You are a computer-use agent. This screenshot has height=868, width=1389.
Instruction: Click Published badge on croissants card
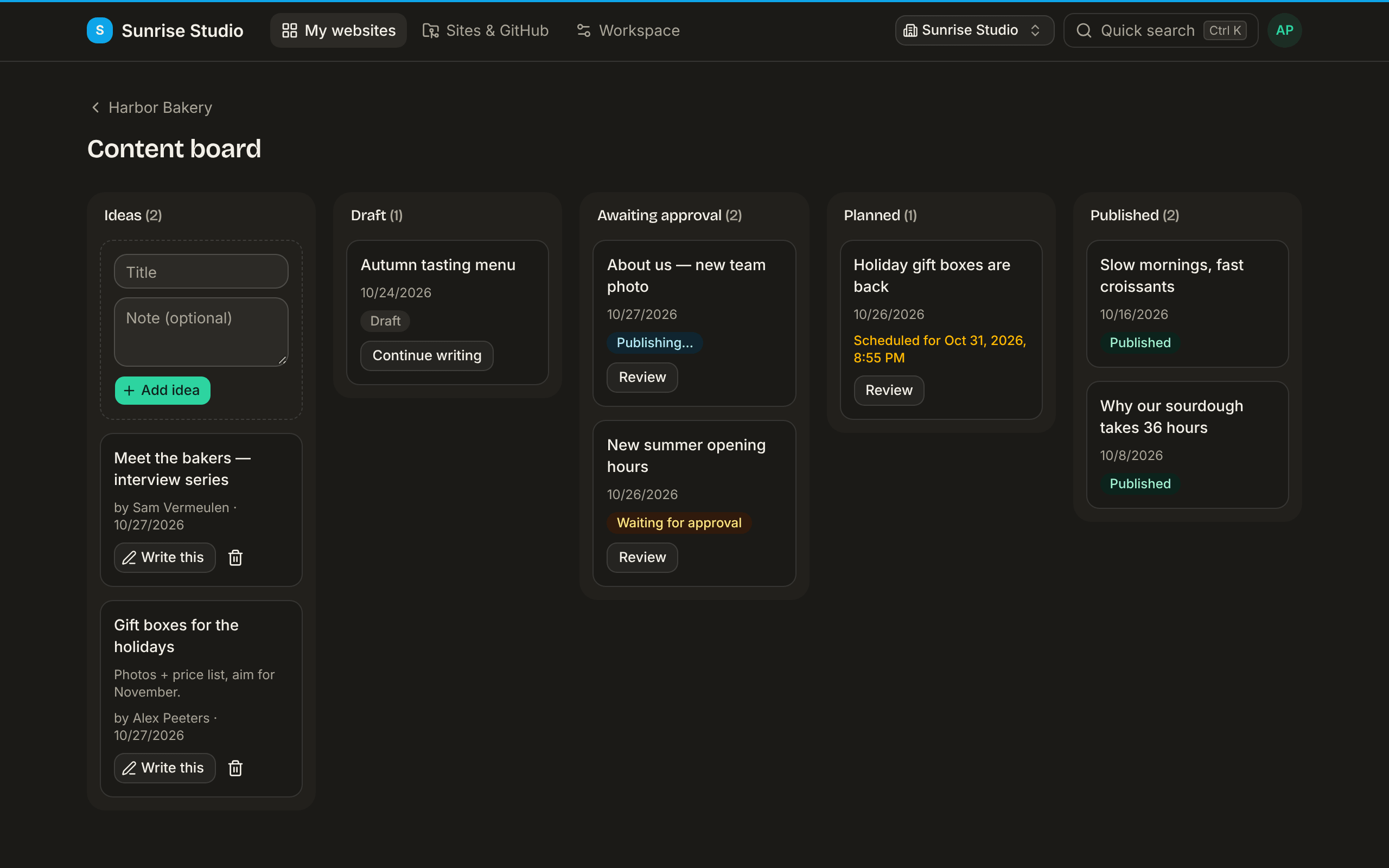pos(1140,343)
